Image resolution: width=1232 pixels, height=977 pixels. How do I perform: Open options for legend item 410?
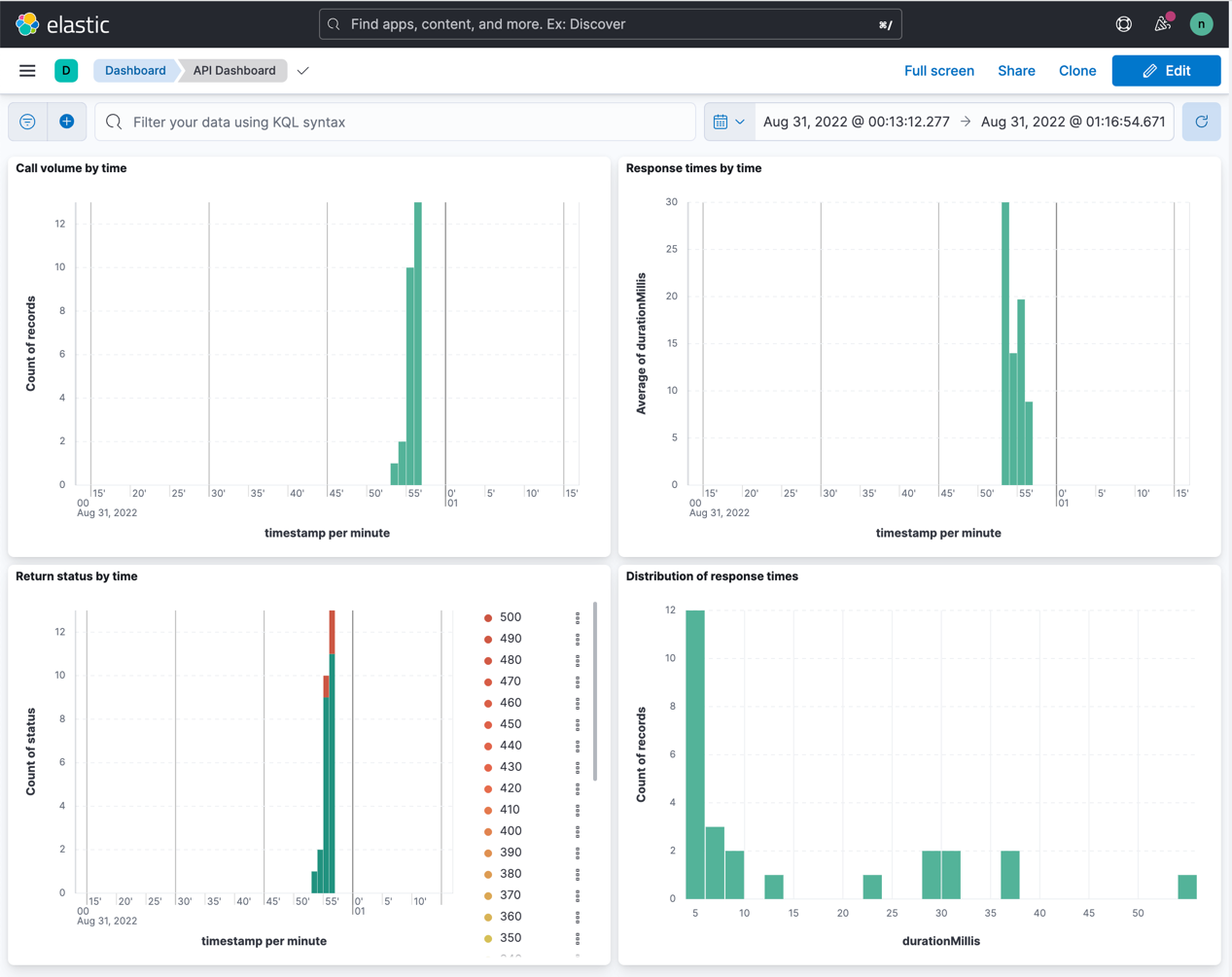578,810
